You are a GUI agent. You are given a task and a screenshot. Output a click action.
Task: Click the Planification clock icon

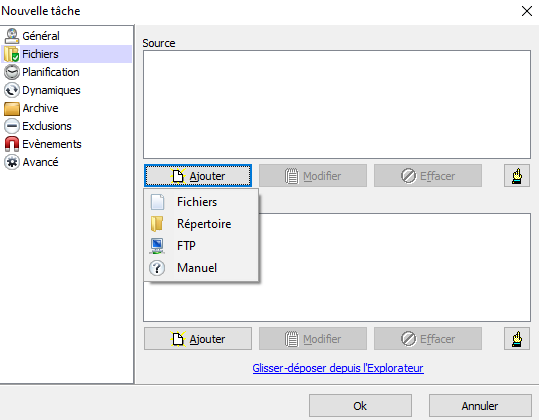pyautogui.click(x=12, y=72)
